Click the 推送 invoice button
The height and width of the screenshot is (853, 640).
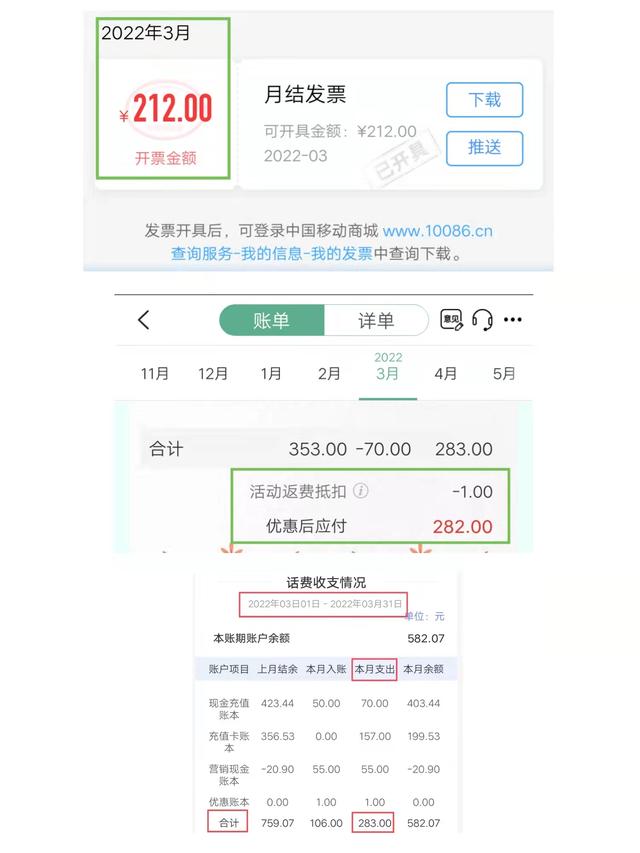click(x=484, y=148)
